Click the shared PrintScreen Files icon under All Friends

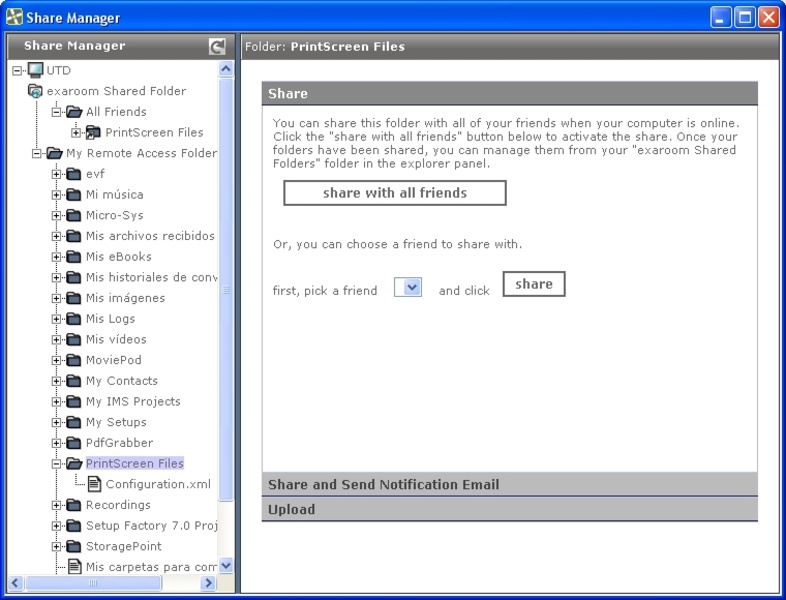click(93, 132)
